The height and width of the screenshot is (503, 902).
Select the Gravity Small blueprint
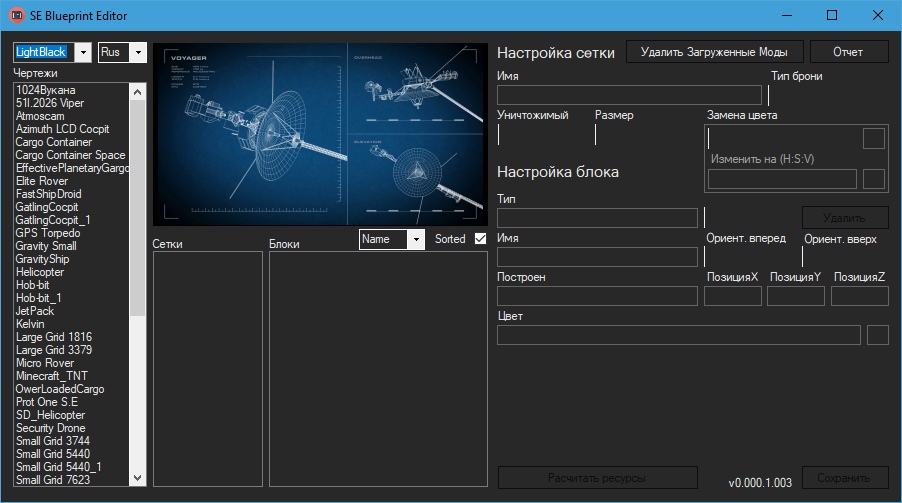click(72, 246)
